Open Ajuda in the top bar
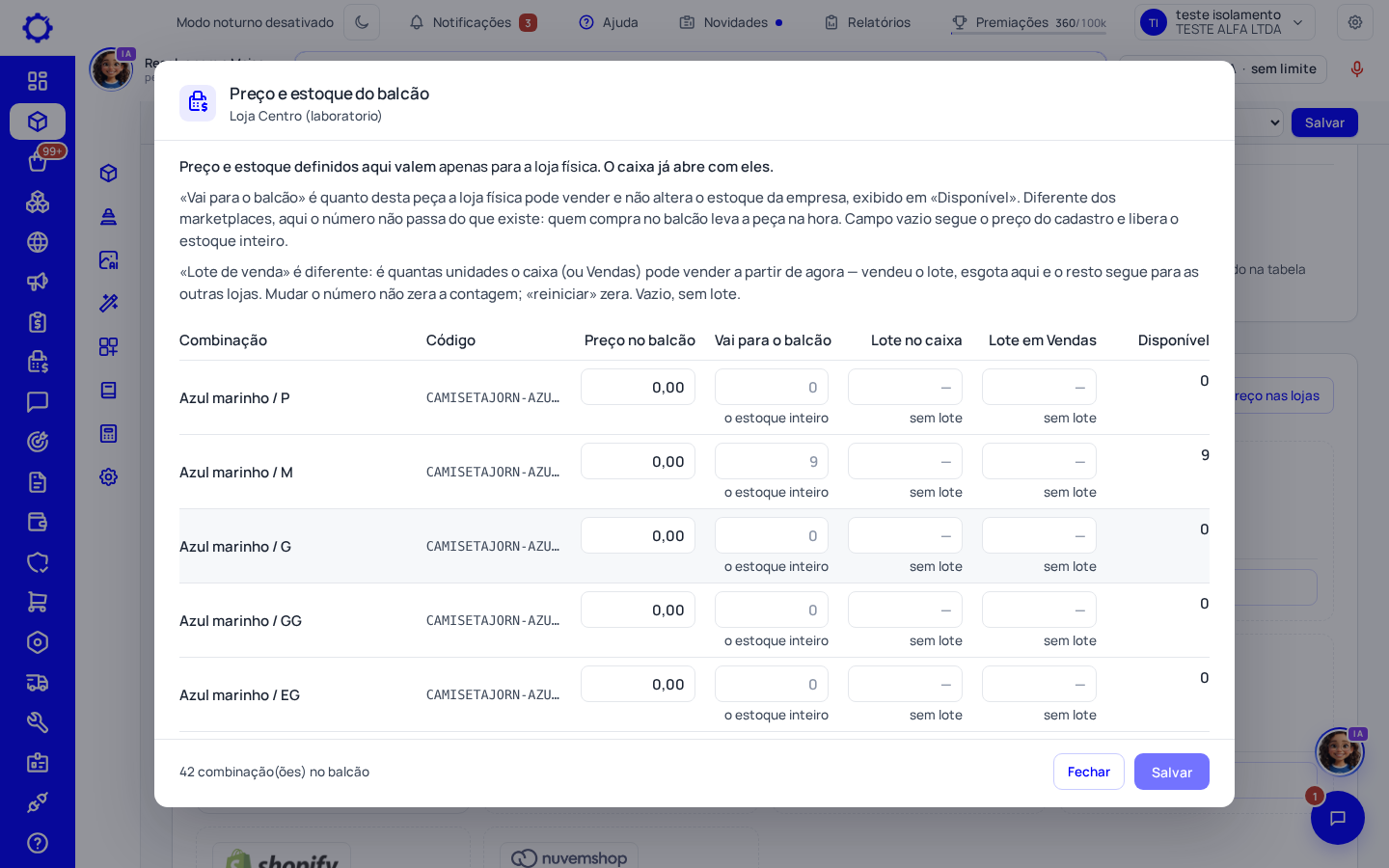The image size is (1389, 868). (609, 22)
